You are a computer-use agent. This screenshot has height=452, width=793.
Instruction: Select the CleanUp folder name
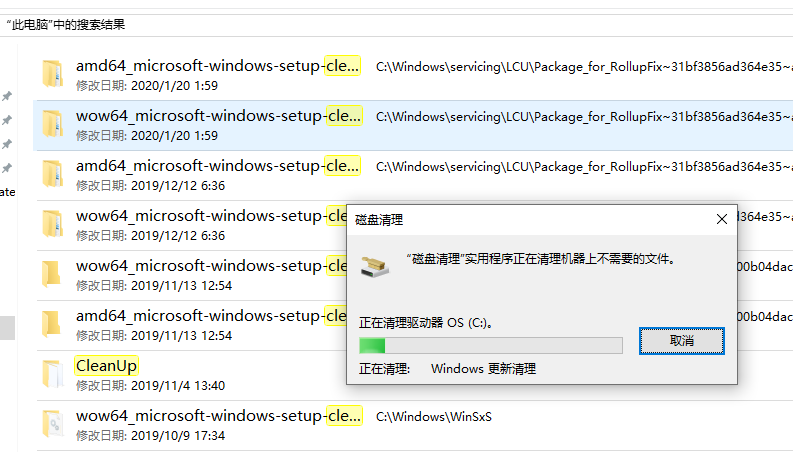click(x=106, y=365)
